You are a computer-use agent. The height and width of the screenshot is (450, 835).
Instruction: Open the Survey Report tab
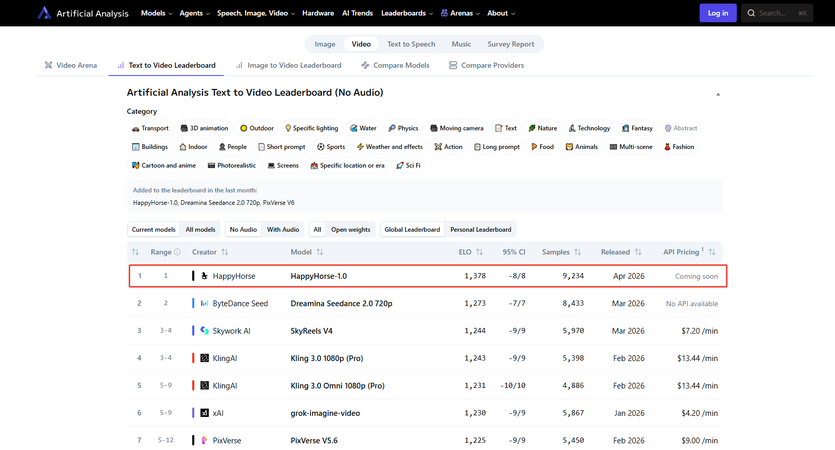point(511,44)
